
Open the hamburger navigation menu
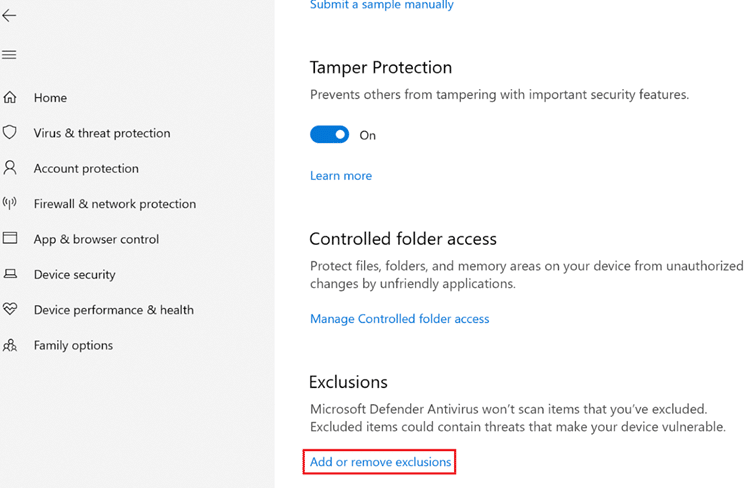coord(10,55)
